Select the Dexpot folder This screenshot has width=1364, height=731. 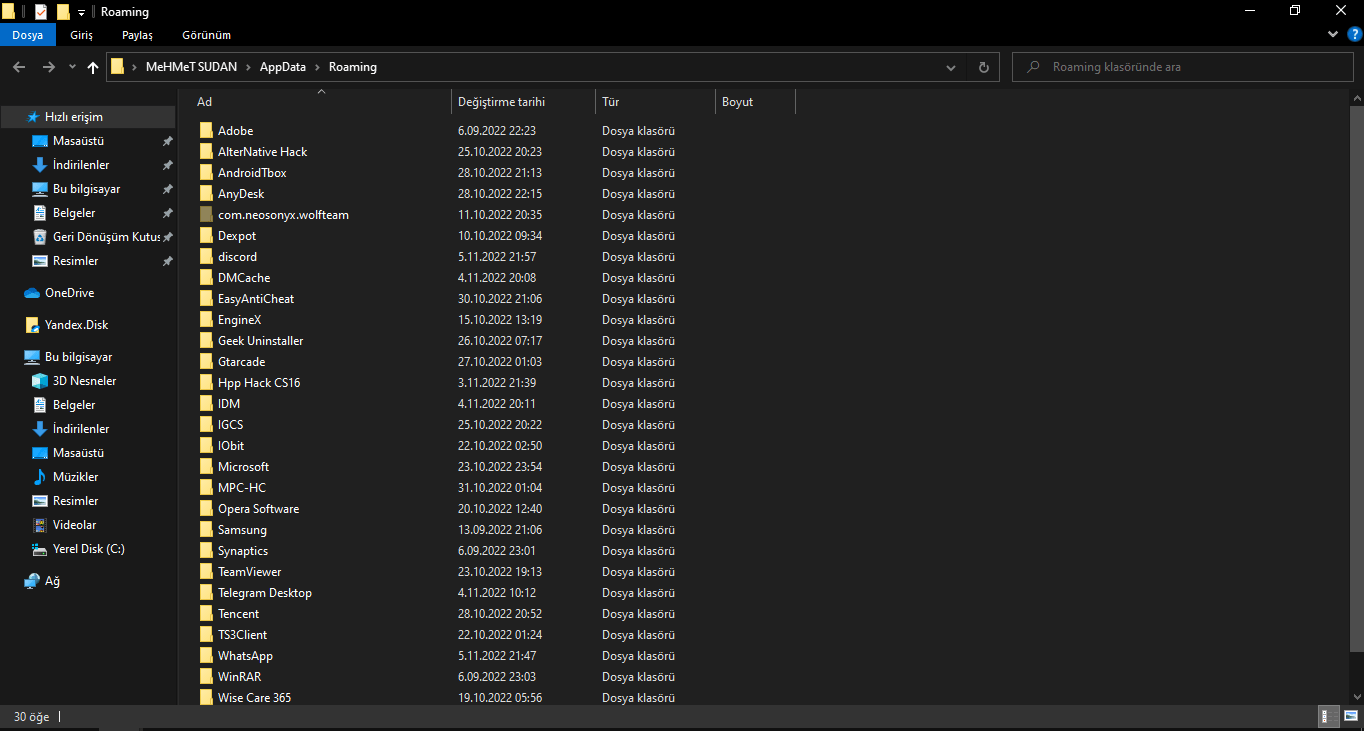[x=237, y=236]
